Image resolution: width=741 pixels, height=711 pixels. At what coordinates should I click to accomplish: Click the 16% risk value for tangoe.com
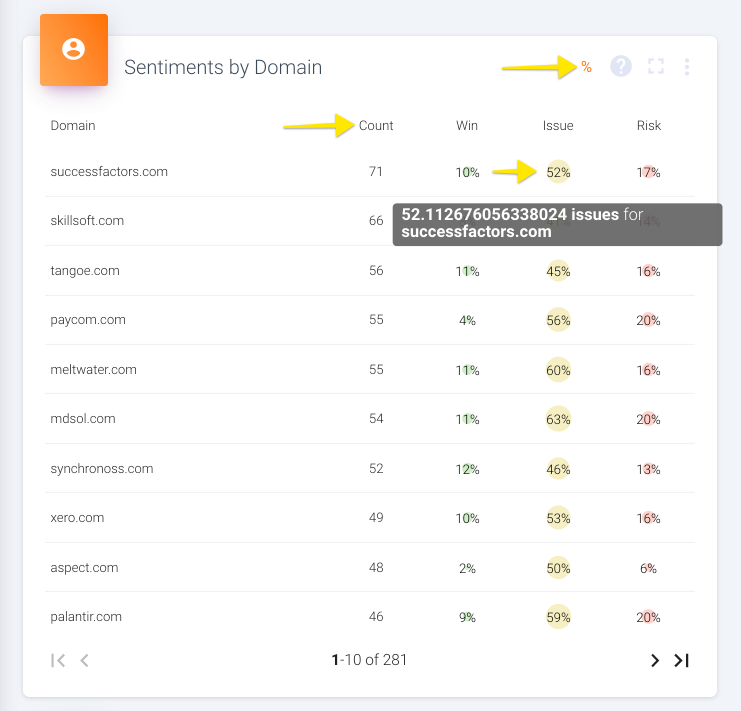click(648, 271)
